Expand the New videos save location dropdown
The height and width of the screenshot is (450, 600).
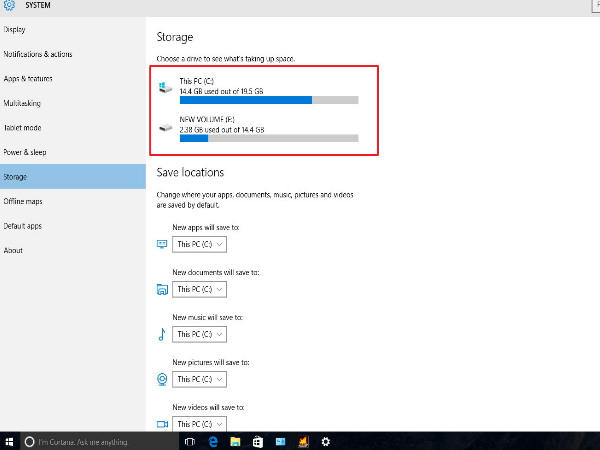pos(199,424)
